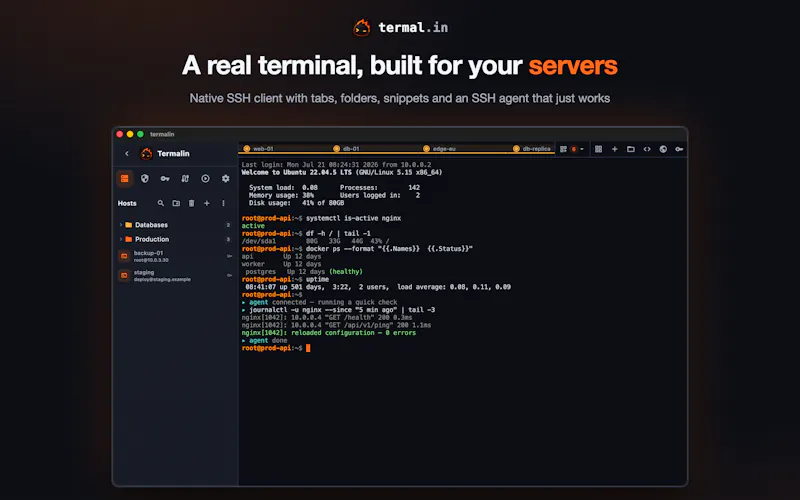Click the 'uptime' command text

coord(317,280)
